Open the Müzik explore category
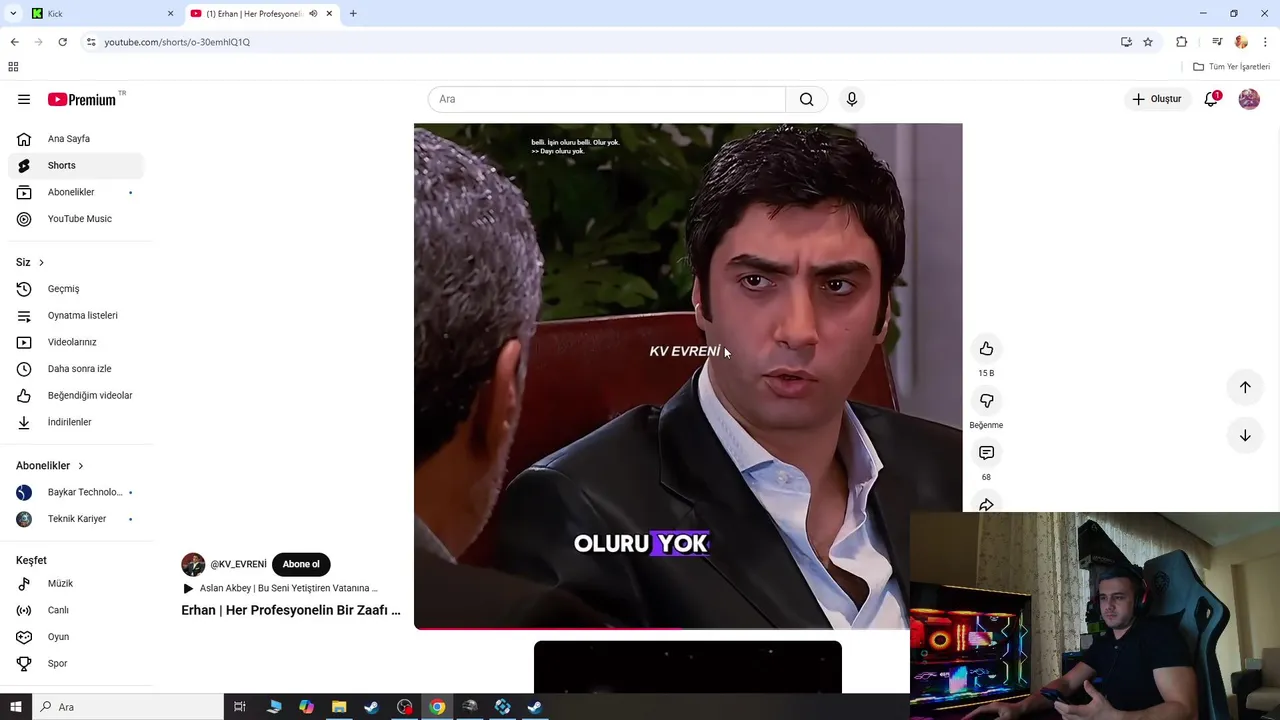Image resolution: width=1280 pixels, height=720 pixels. 76,583
